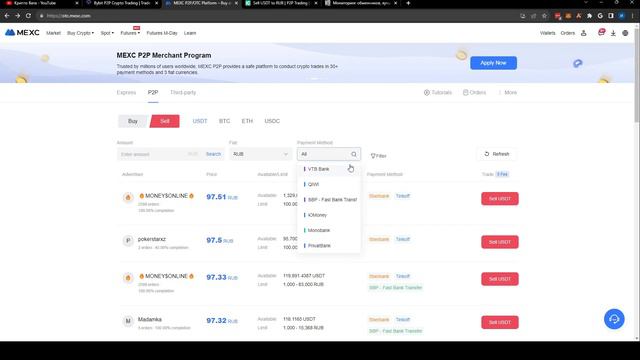Toggle to Sell mode
Viewport: 640px width, 360px height.
tap(165, 121)
